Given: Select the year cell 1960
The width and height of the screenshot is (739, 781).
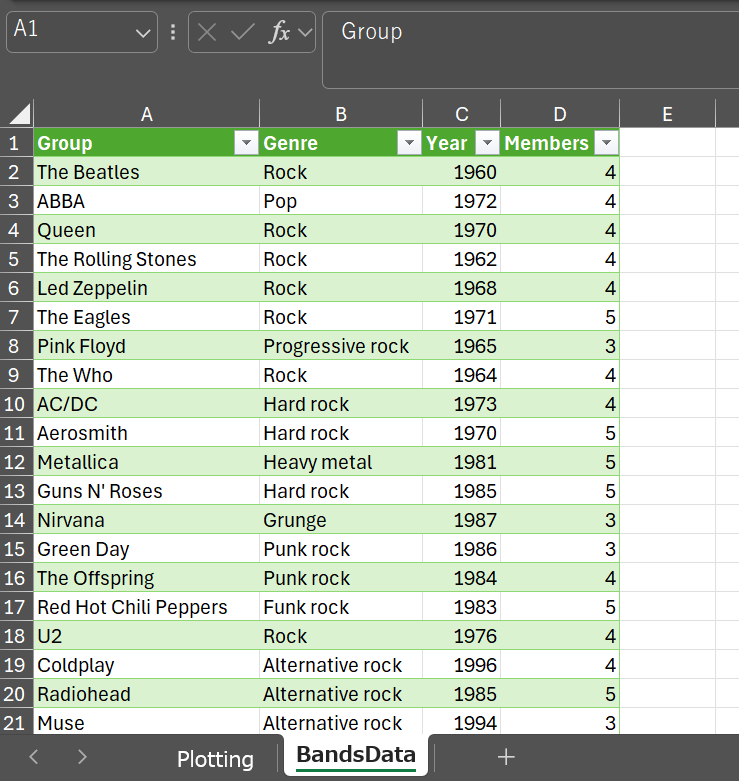Looking at the screenshot, I should tap(462, 172).
